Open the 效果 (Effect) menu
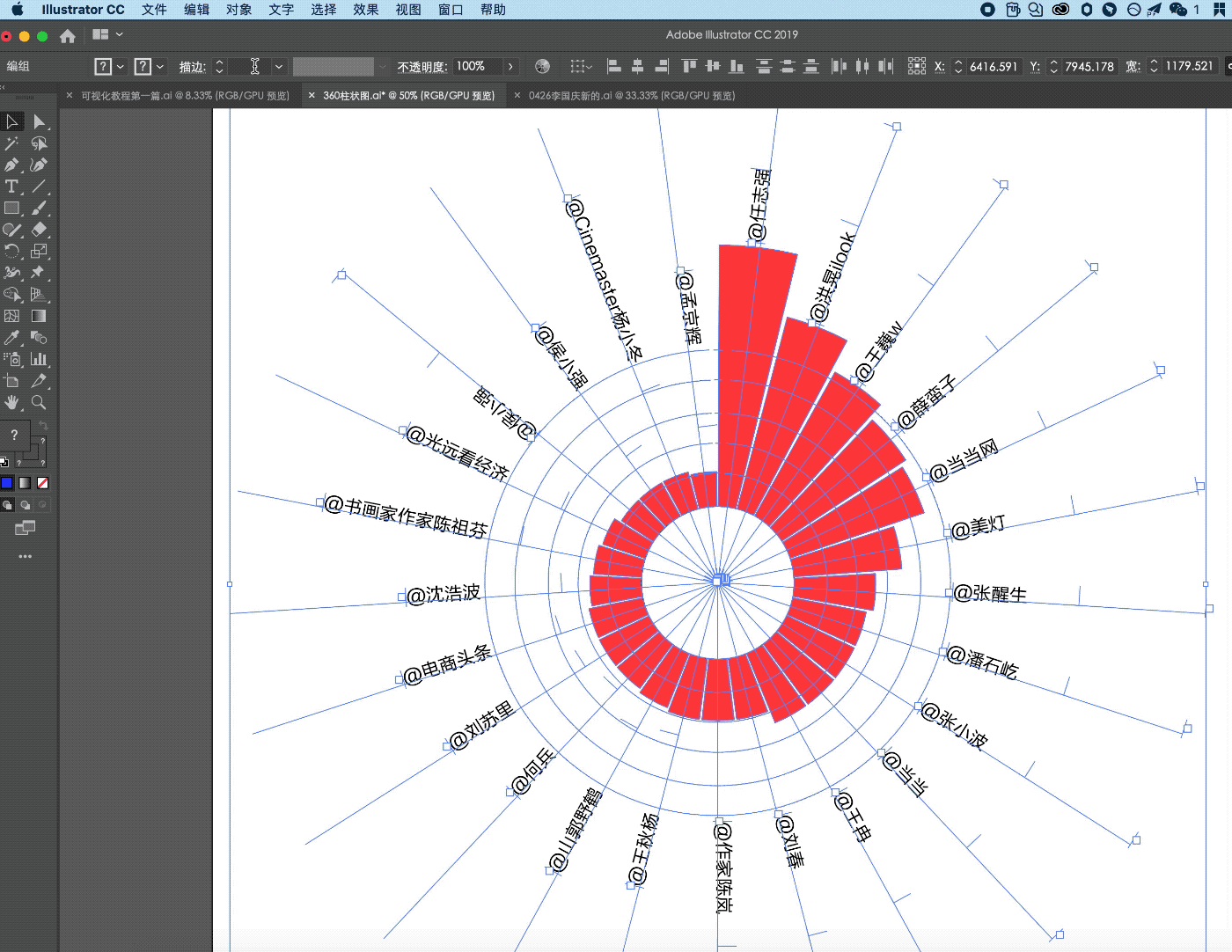 (x=365, y=10)
